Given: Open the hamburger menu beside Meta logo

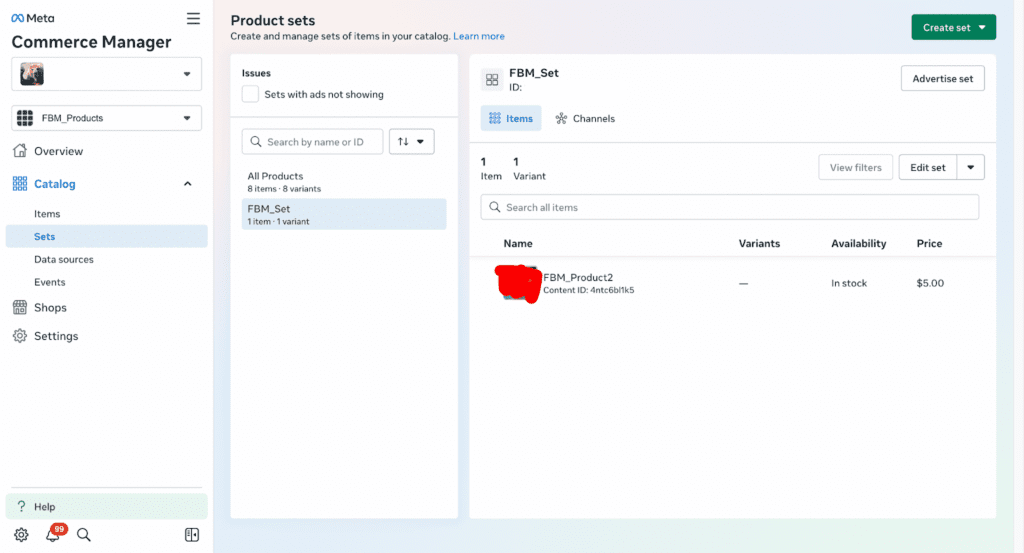Looking at the screenshot, I should pos(193,18).
